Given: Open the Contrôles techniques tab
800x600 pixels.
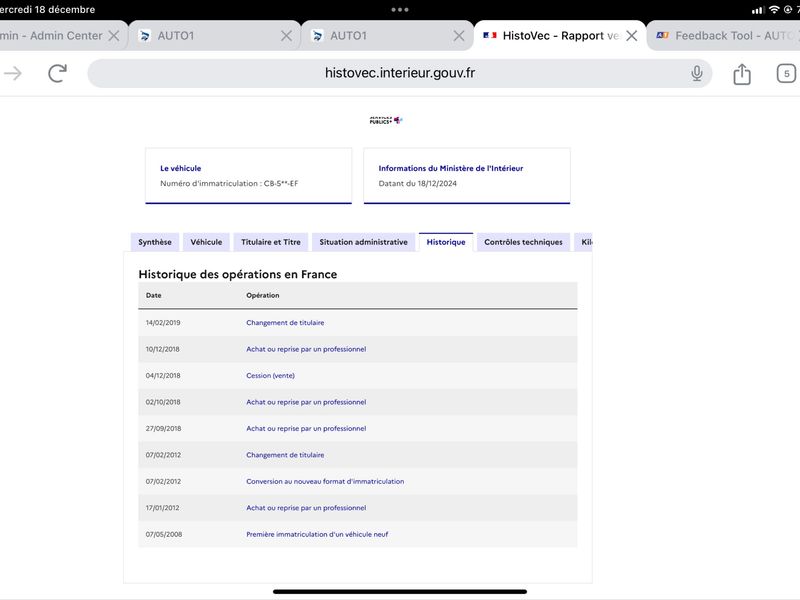Looking at the screenshot, I should point(523,242).
